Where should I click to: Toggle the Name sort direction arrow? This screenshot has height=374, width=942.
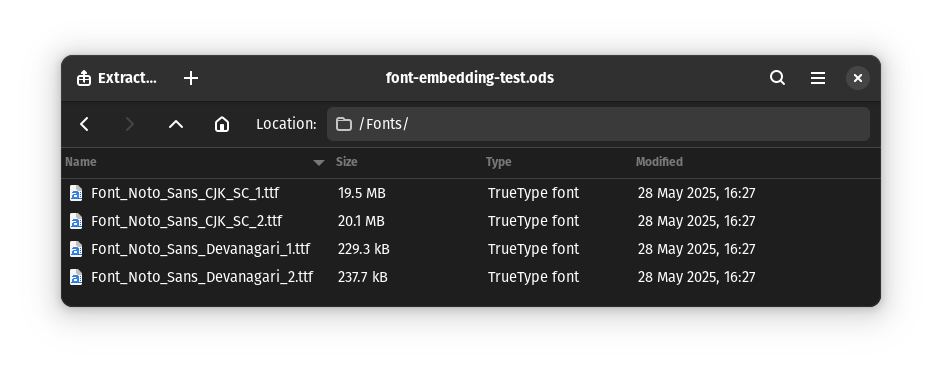click(319, 163)
